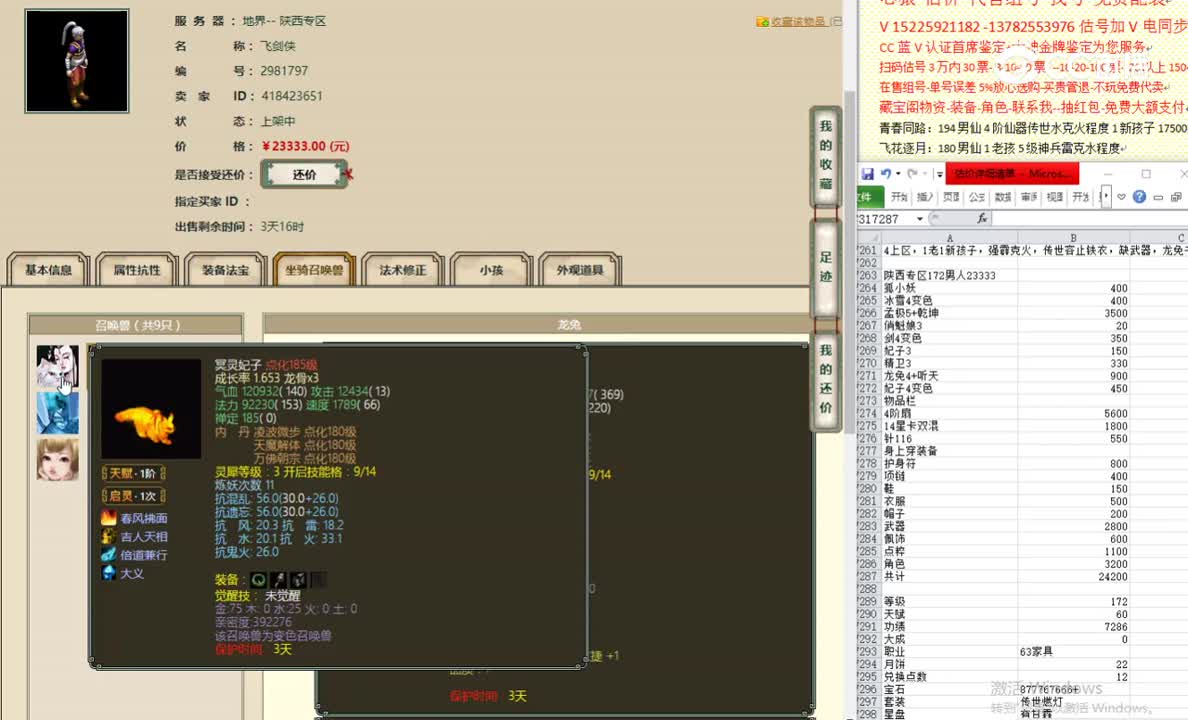
Task: Open Excel Help via the question mark icon
Action: pyautogui.click(x=1140, y=196)
